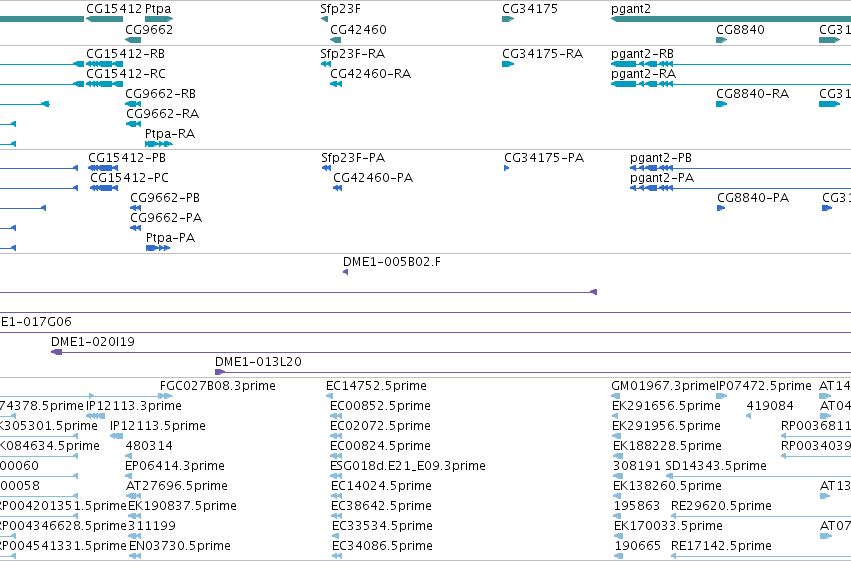Image resolution: width=851 pixels, height=561 pixels.
Task: Select EST label EN03730.5prime
Action: [180, 546]
